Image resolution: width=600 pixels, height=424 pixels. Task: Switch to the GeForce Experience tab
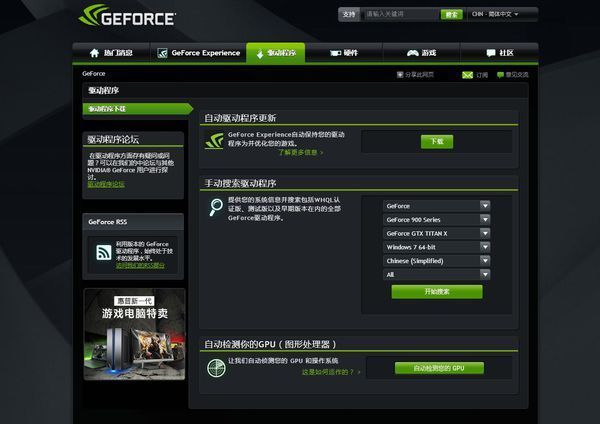(205, 53)
